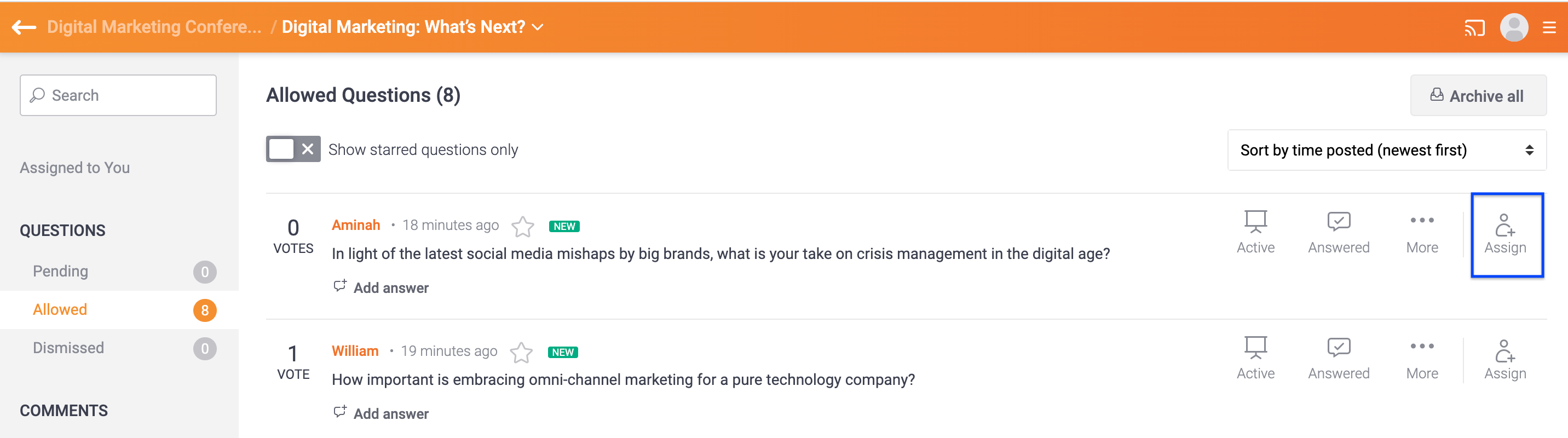Image resolution: width=1568 pixels, height=438 pixels.
Task: Click the back arrow icon in header
Action: click(x=24, y=27)
